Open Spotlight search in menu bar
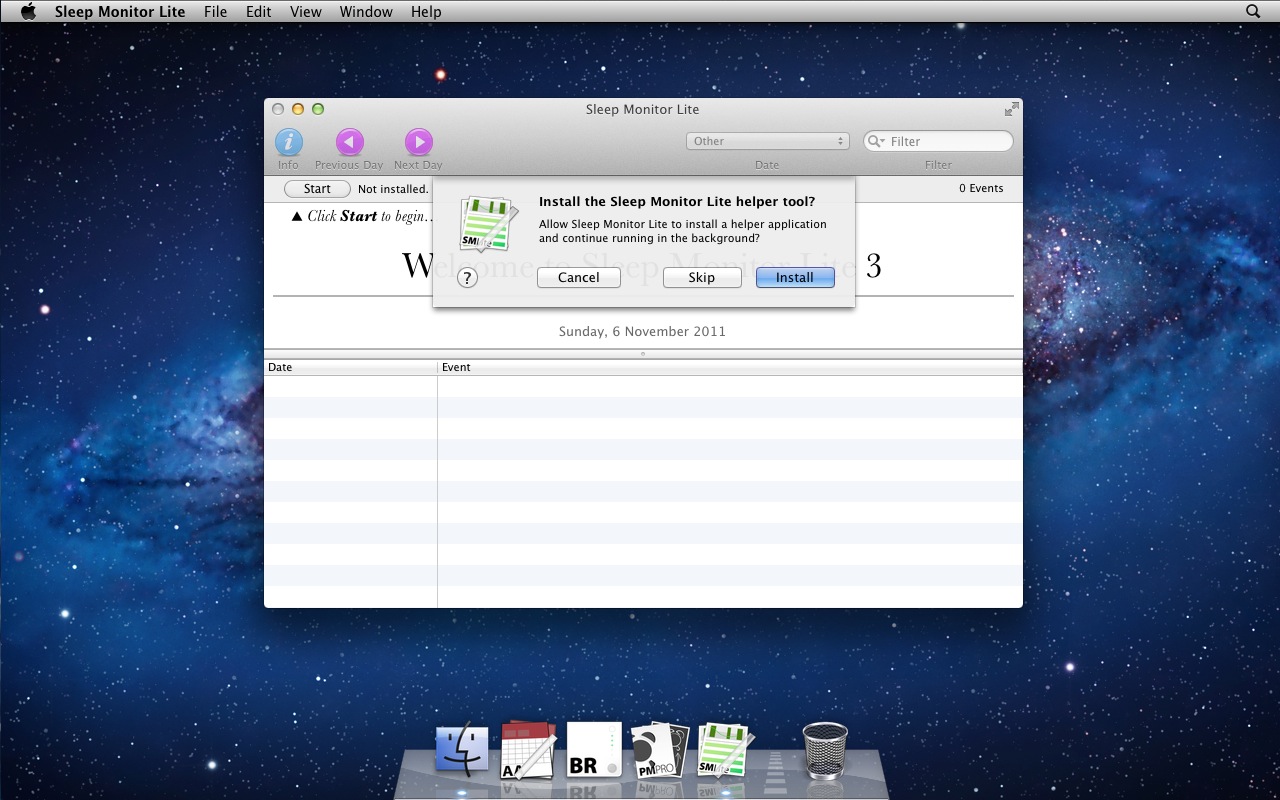This screenshot has height=800, width=1280. click(x=1253, y=11)
